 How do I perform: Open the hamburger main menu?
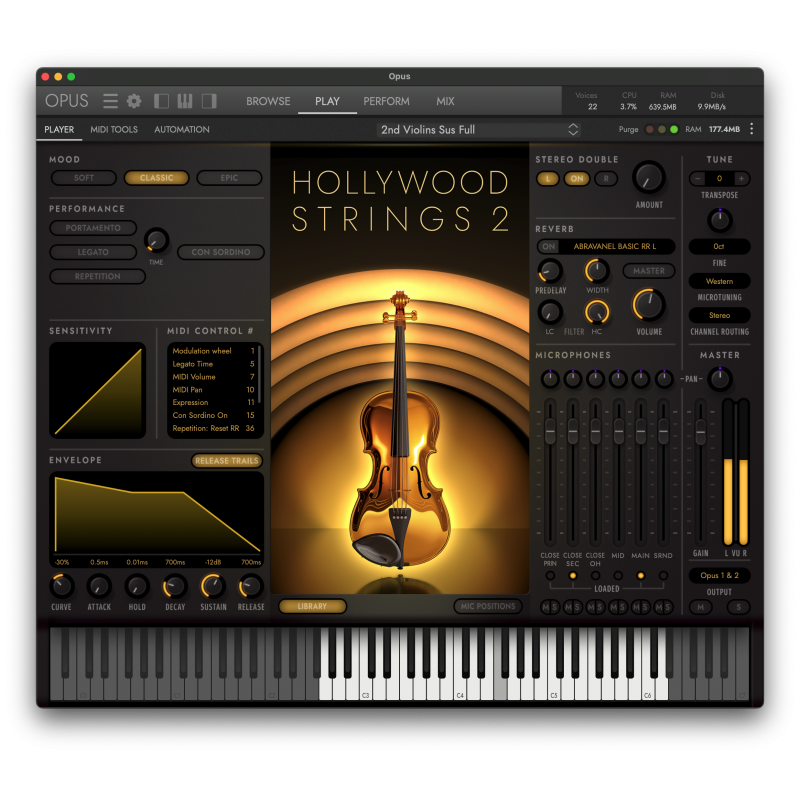point(110,101)
